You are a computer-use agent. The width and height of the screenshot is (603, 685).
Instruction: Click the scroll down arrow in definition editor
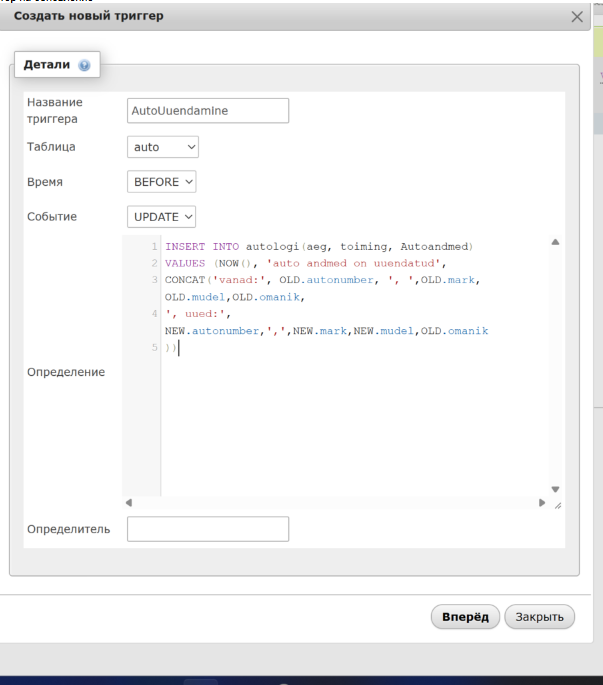555,489
